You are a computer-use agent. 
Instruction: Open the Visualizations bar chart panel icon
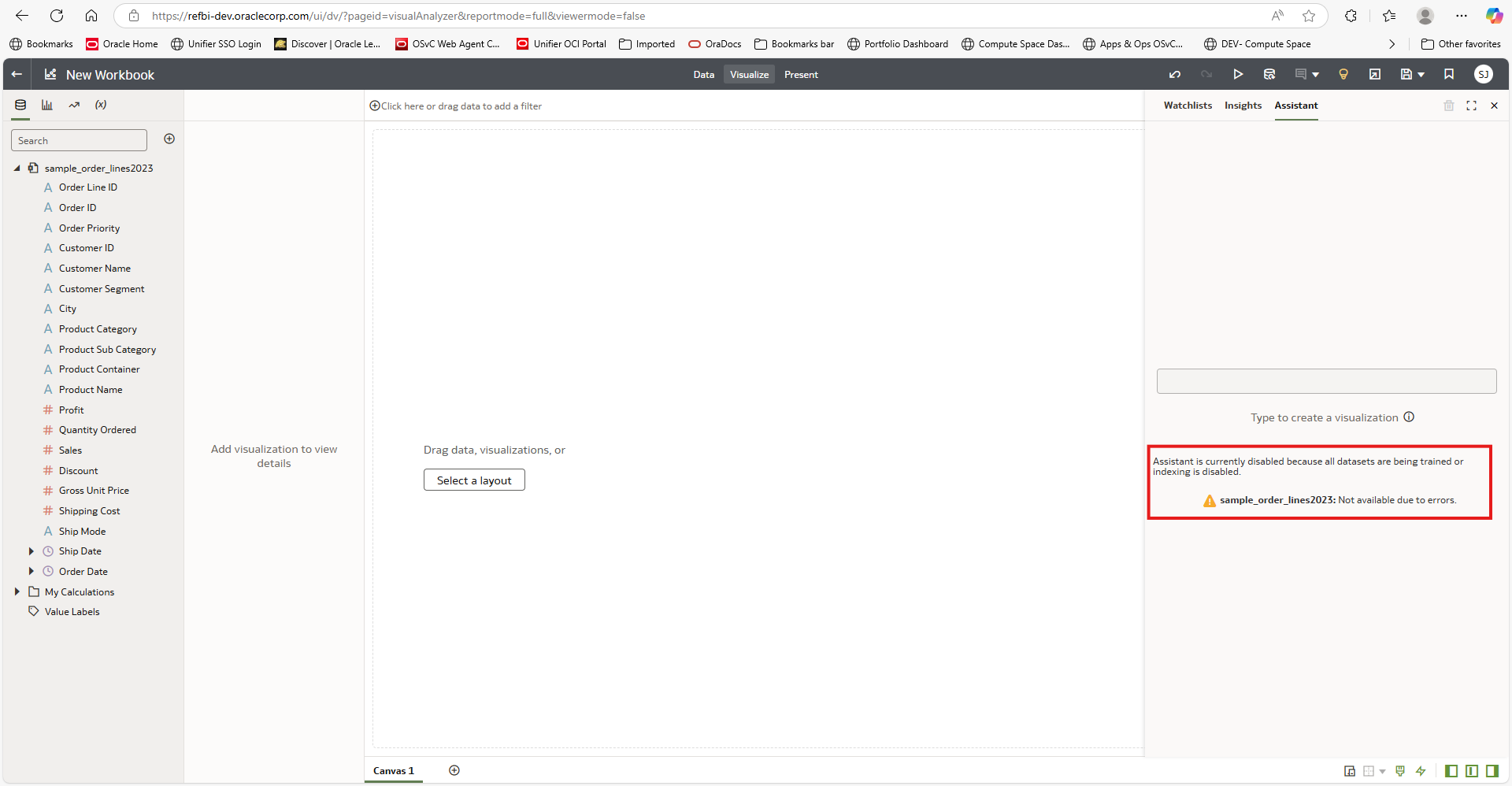(47, 105)
